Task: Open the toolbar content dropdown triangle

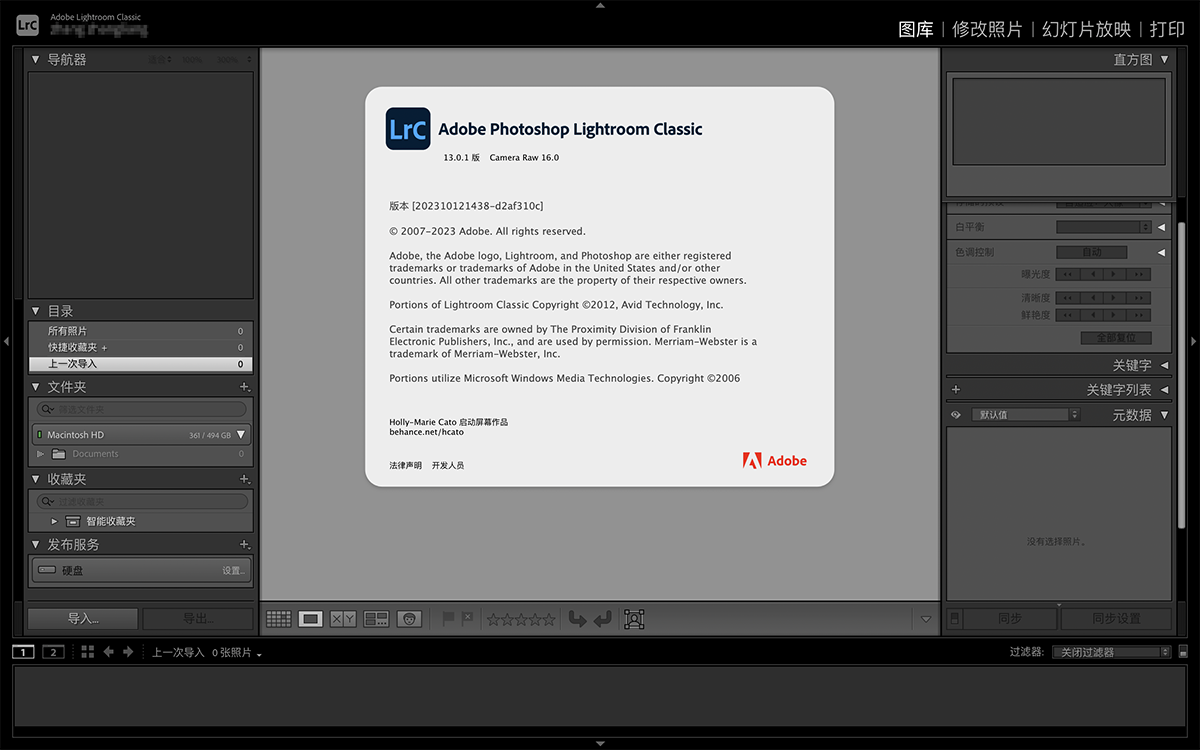Action: (926, 619)
